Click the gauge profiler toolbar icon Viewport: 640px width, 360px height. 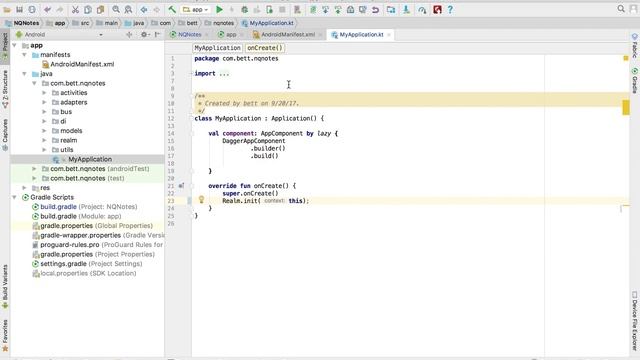422,9
